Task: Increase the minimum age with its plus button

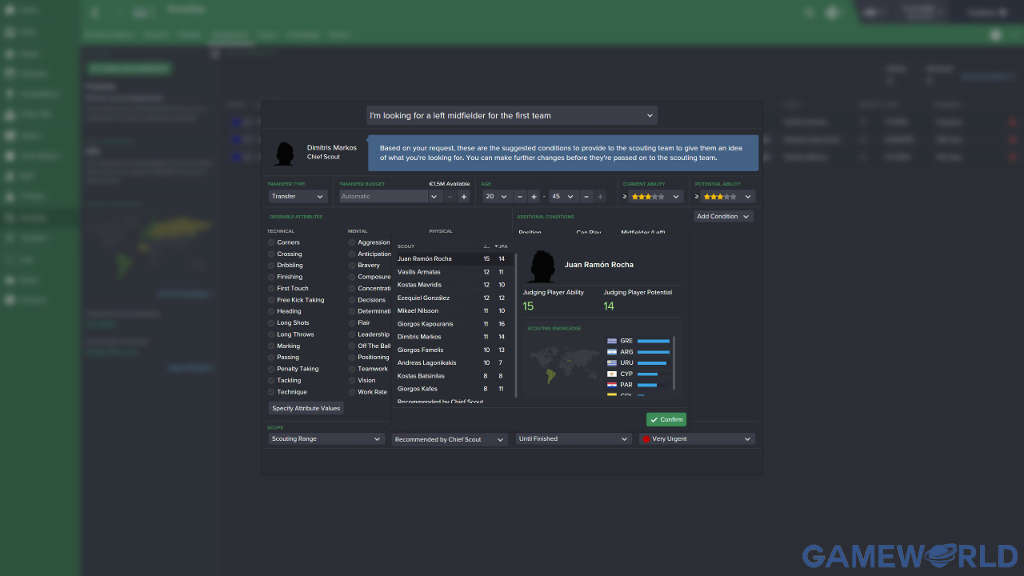Action: pyautogui.click(x=534, y=197)
